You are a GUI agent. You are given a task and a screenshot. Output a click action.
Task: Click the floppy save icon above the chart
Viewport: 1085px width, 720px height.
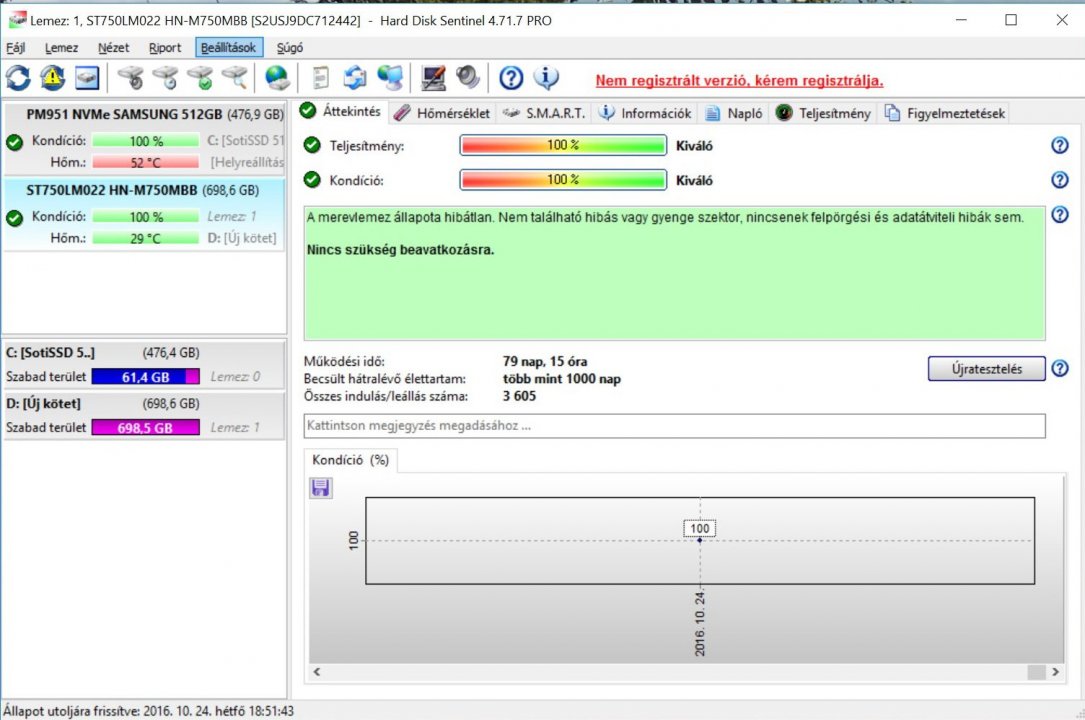pyautogui.click(x=320, y=488)
